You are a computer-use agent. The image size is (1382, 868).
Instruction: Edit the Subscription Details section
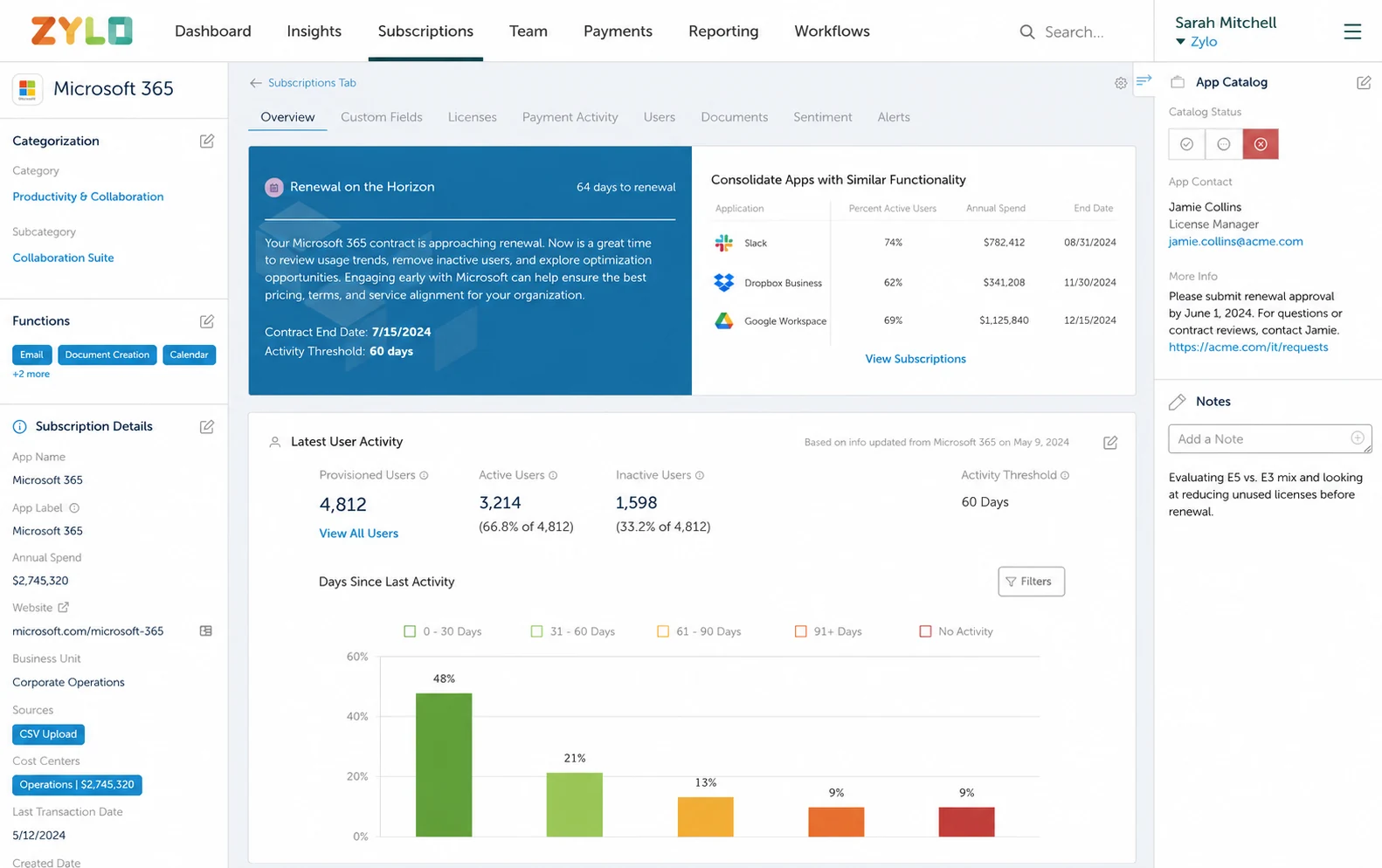pyautogui.click(x=207, y=427)
